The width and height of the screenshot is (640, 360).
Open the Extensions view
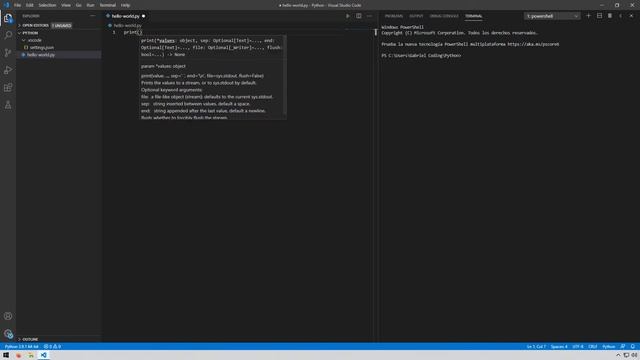[8, 87]
